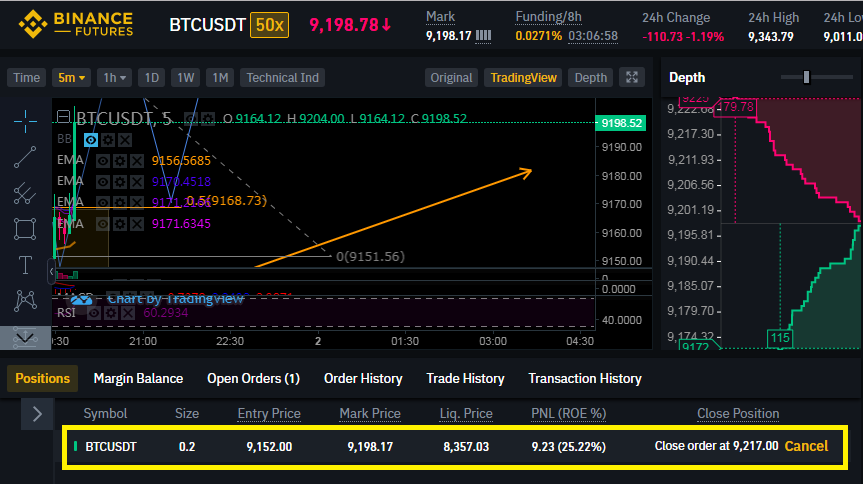The image size is (863, 484).
Task: Click the BTCUSDT position row symbol
Action: point(111,447)
